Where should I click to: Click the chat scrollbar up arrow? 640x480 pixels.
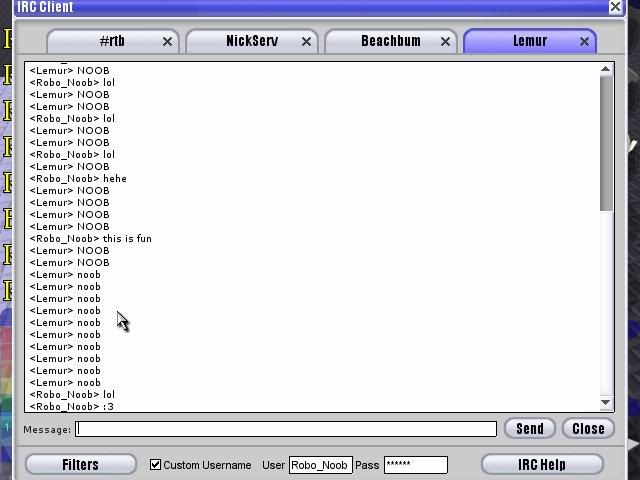(x=606, y=69)
